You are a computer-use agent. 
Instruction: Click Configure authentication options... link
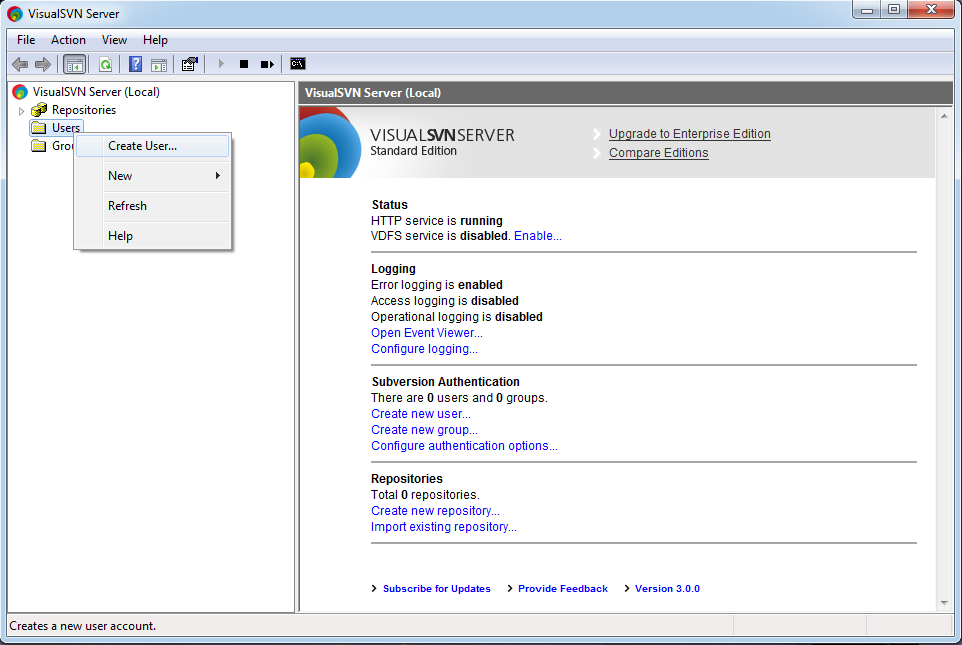pyautogui.click(x=464, y=446)
